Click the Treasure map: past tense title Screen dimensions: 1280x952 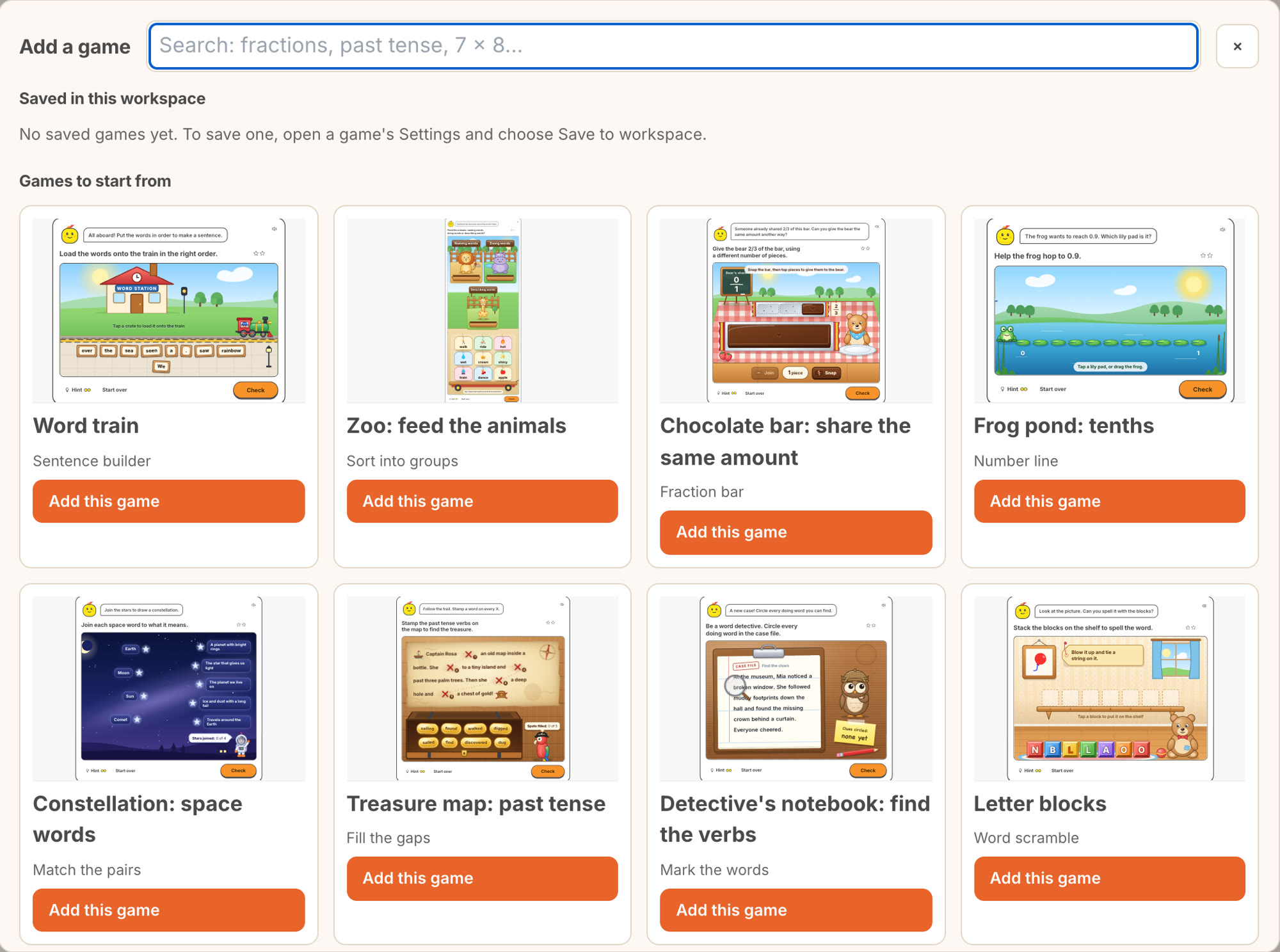(x=476, y=804)
